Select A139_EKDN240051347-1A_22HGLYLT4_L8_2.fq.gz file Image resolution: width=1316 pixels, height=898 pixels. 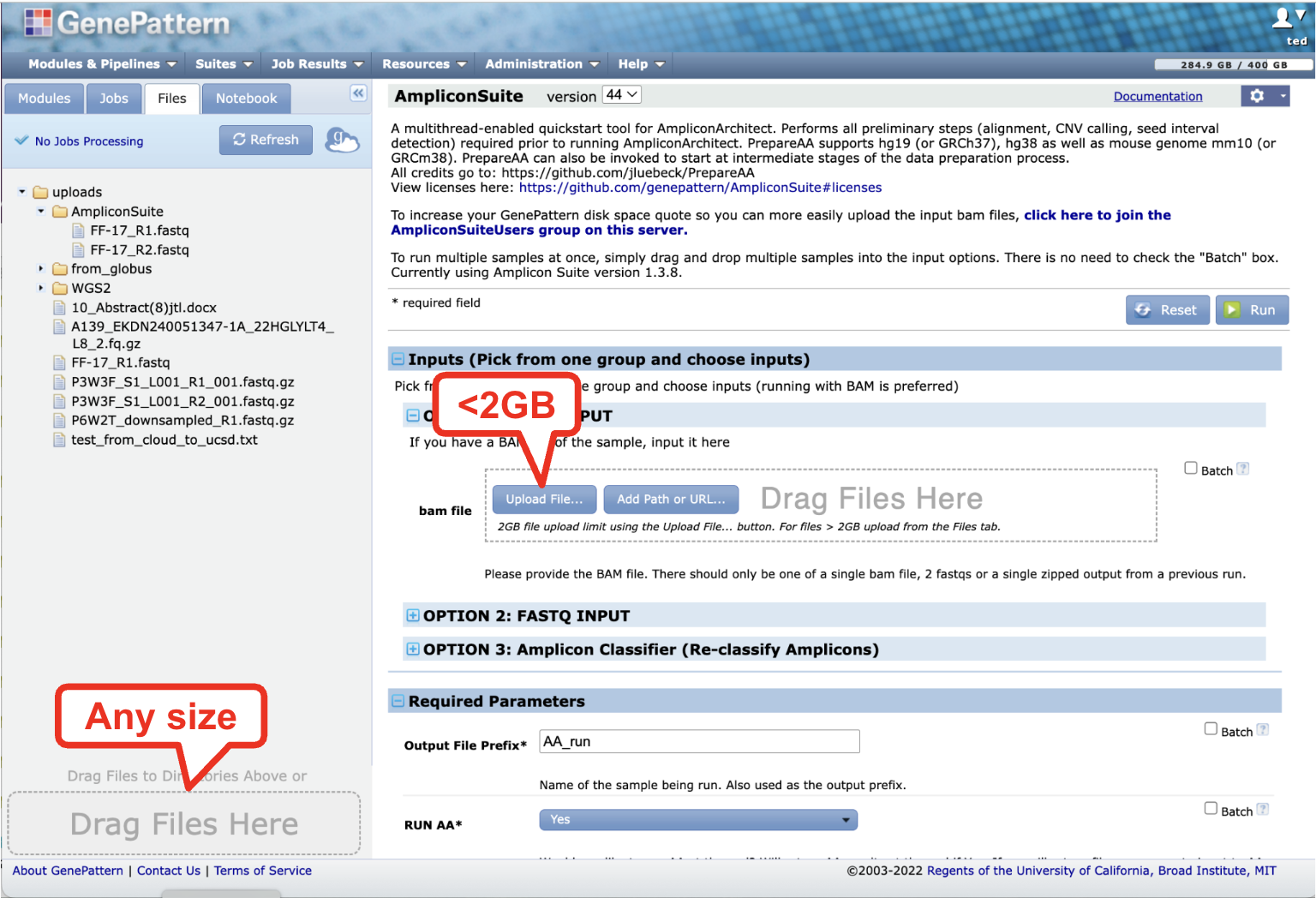202,335
